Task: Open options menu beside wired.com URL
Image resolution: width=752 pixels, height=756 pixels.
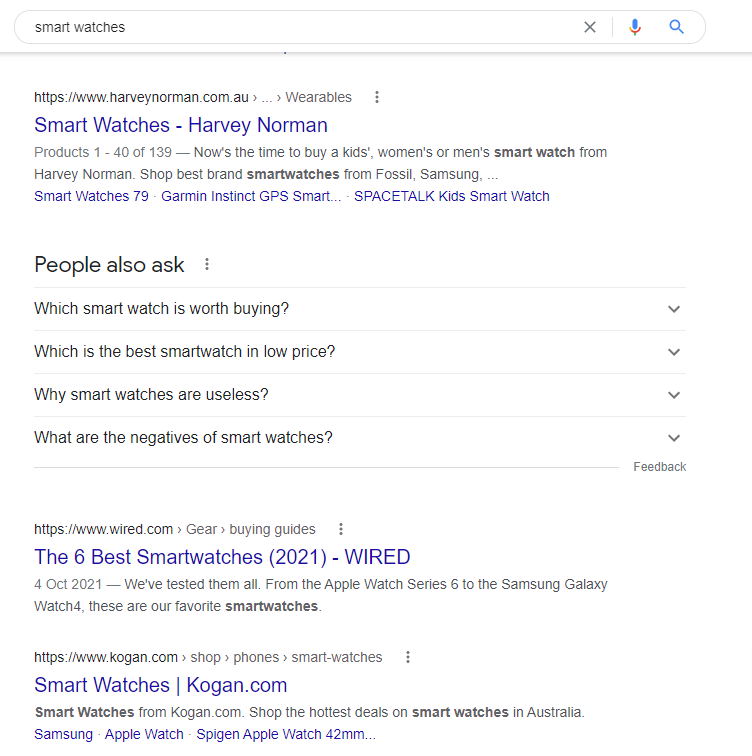Action: tap(341, 529)
